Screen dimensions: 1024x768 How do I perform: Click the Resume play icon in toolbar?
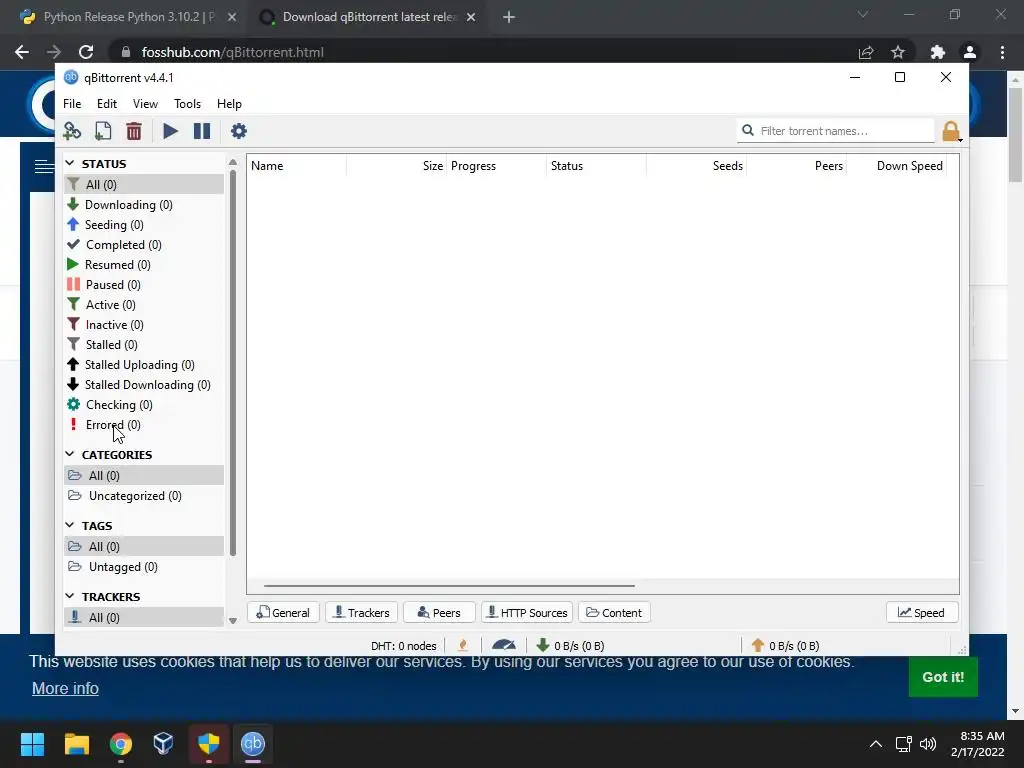170,131
